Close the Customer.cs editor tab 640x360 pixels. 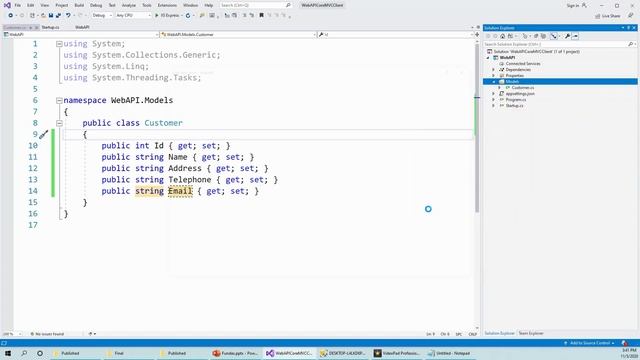(36, 27)
